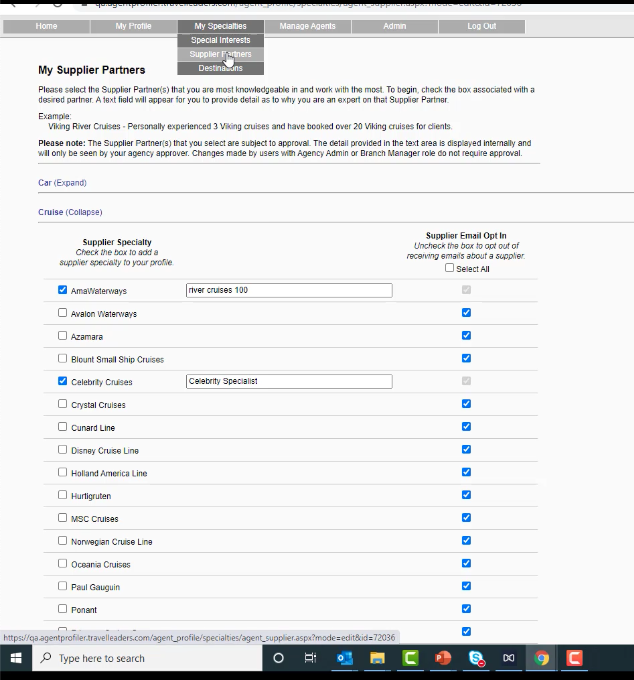Open the My Profile menu tab
The height and width of the screenshot is (680, 634).
pyautogui.click(x=134, y=26)
